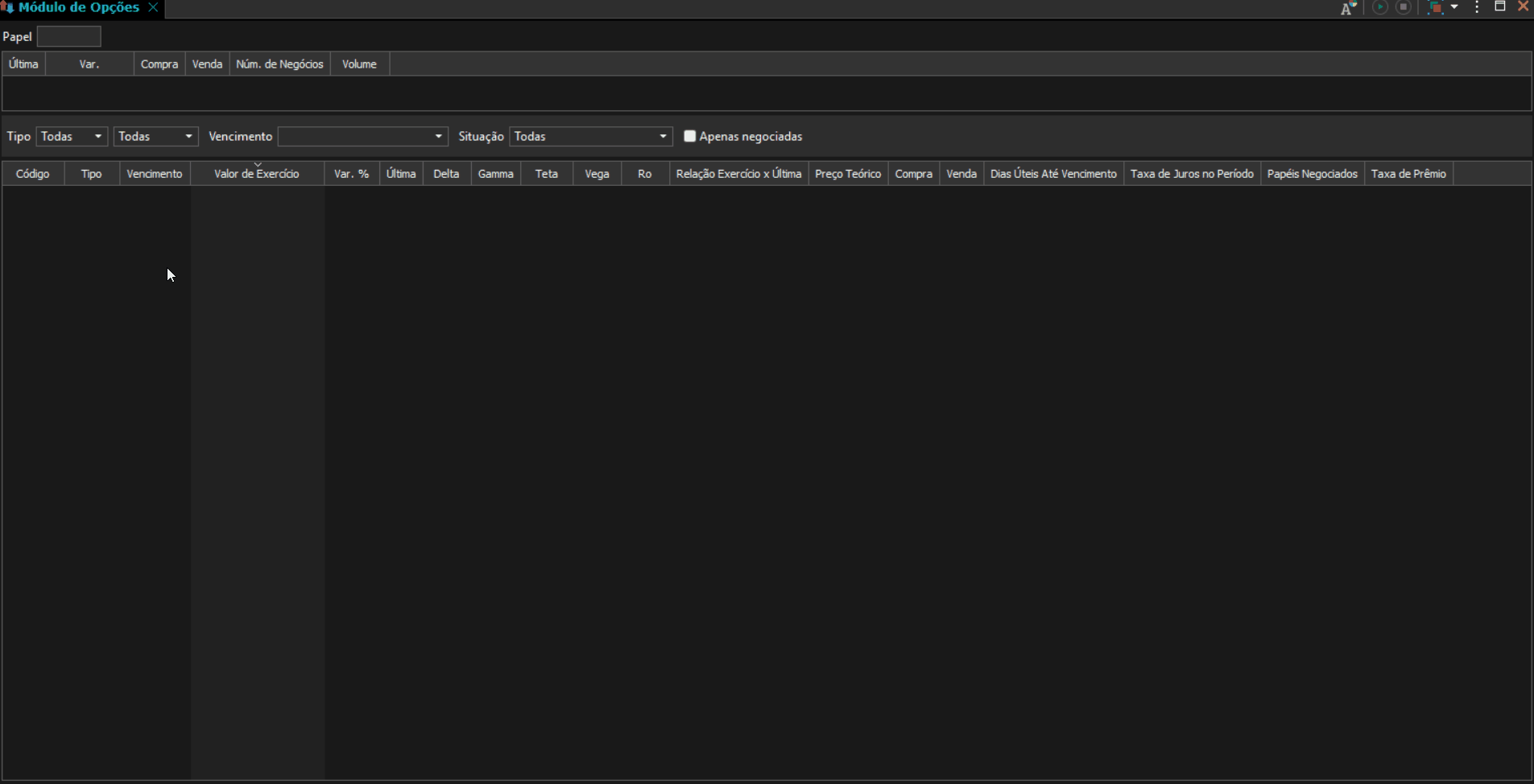1534x784 pixels.
Task: Click Dias Úteis Até Vencimento header
Action: coord(1053,174)
